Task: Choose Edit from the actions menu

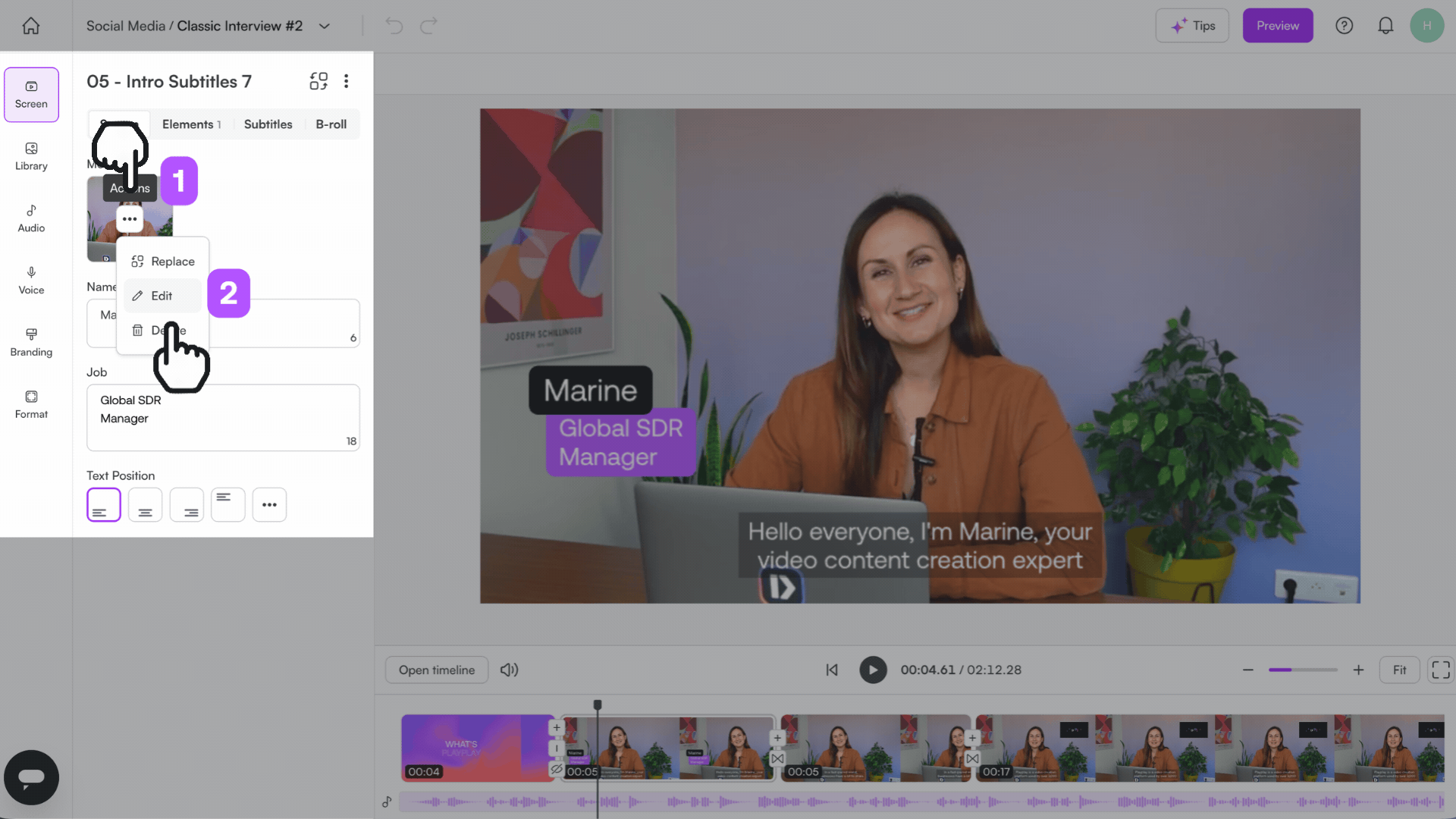Action: click(x=163, y=296)
